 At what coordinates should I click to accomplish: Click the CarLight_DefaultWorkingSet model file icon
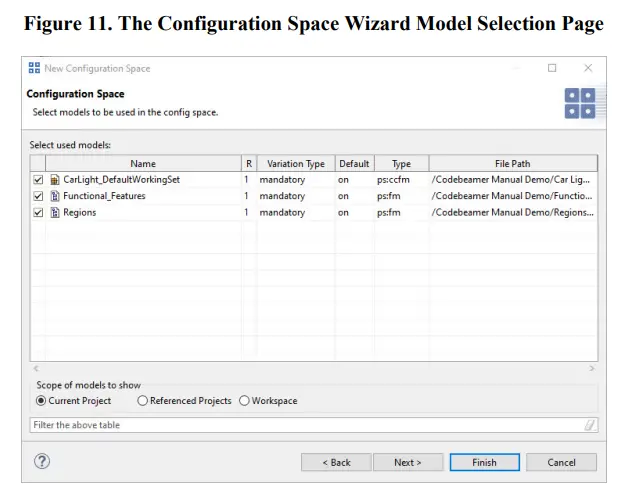55,179
